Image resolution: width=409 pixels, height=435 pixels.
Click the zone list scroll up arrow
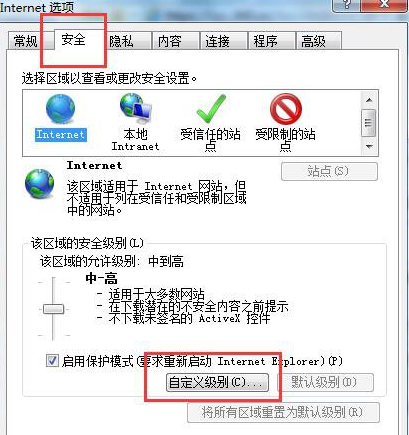(x=369, y=100)
